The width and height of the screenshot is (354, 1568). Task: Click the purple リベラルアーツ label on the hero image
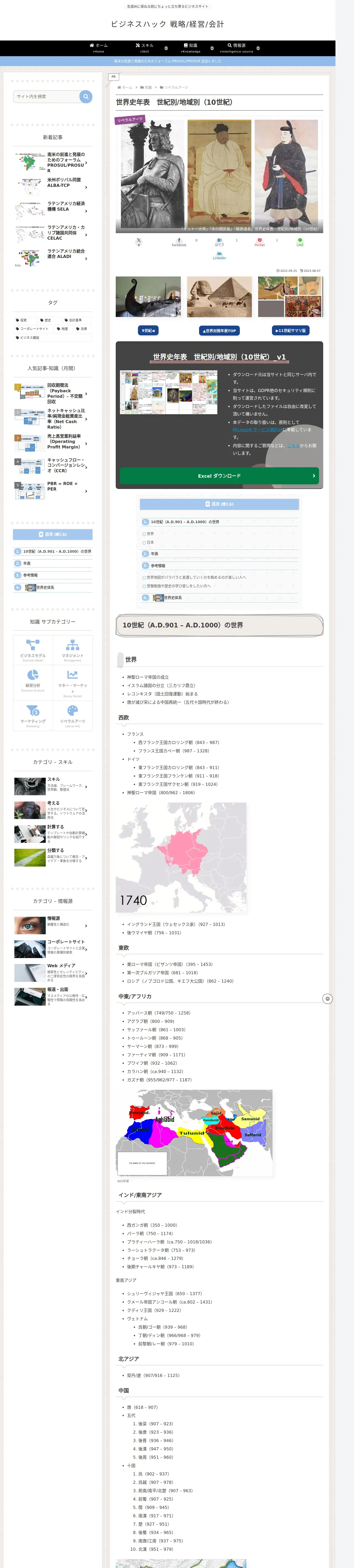(130, 120)
